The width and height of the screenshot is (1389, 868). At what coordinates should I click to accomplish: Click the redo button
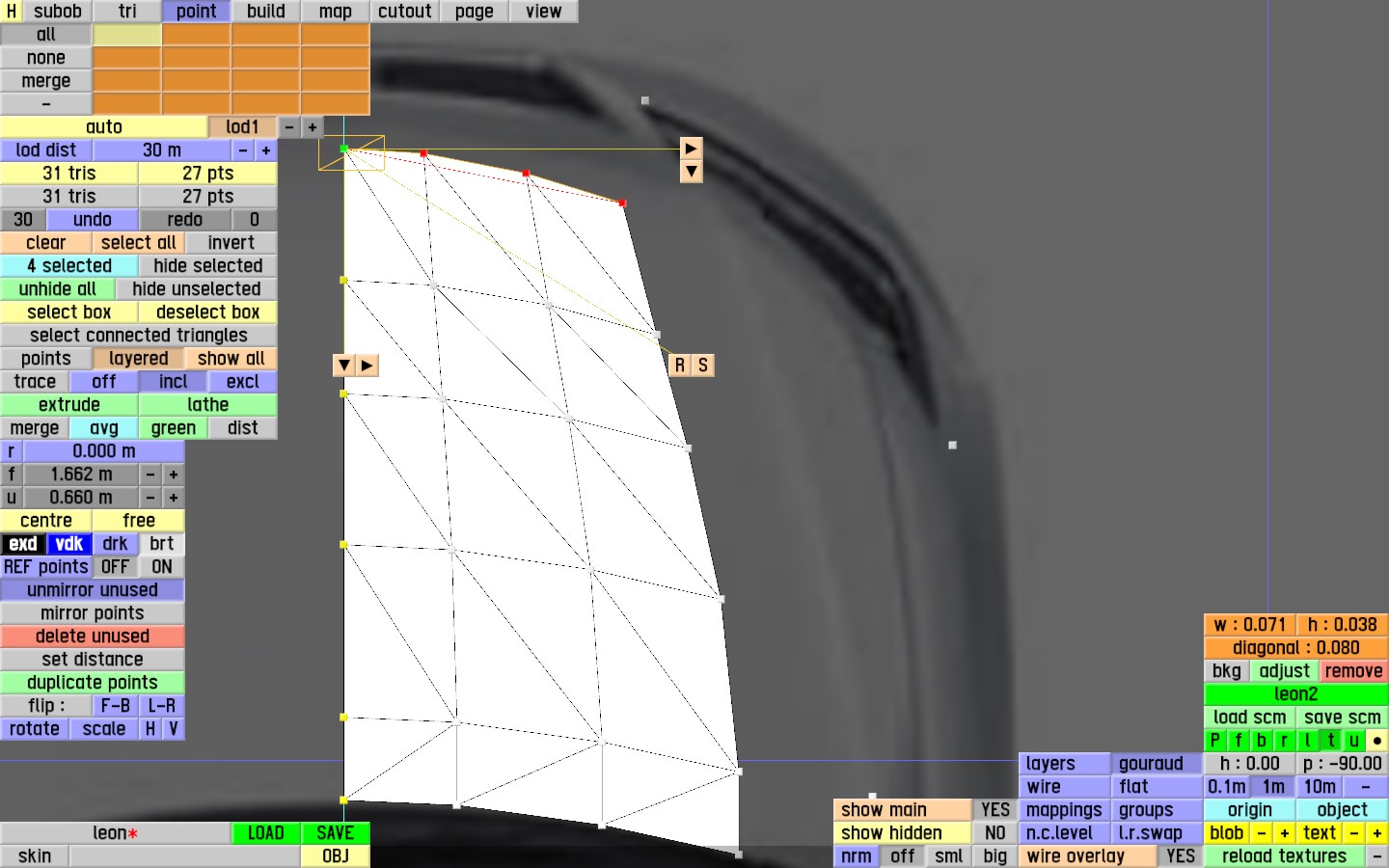point(185,220)
